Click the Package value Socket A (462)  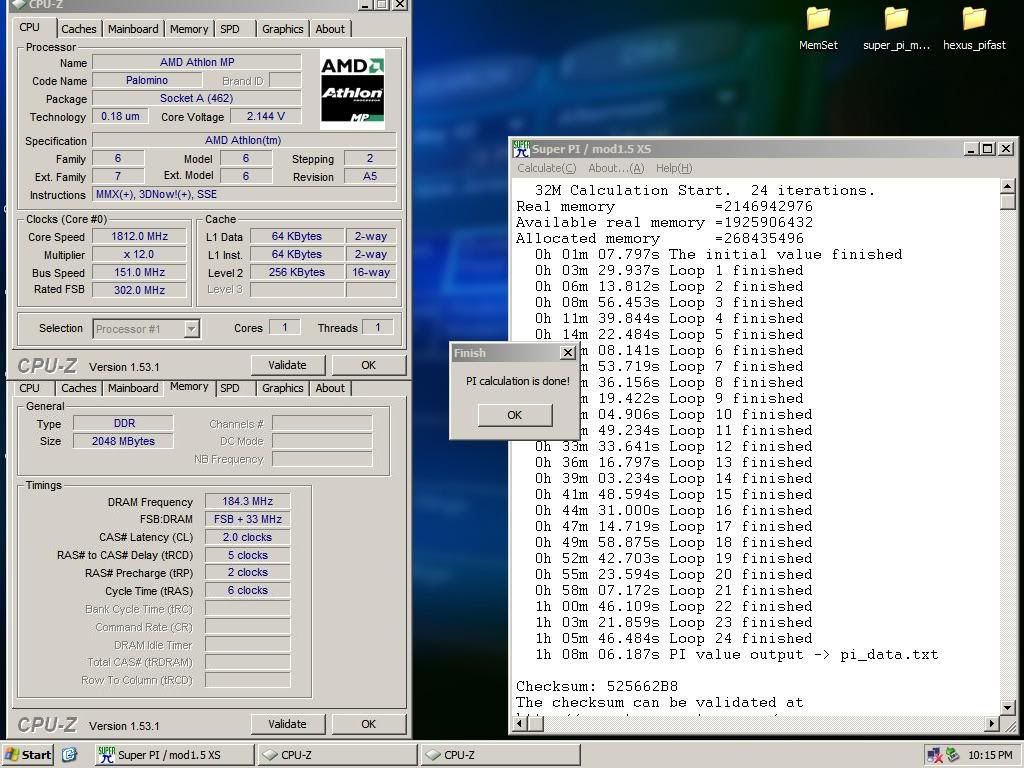pyautogui.click(x=197, y=98)
